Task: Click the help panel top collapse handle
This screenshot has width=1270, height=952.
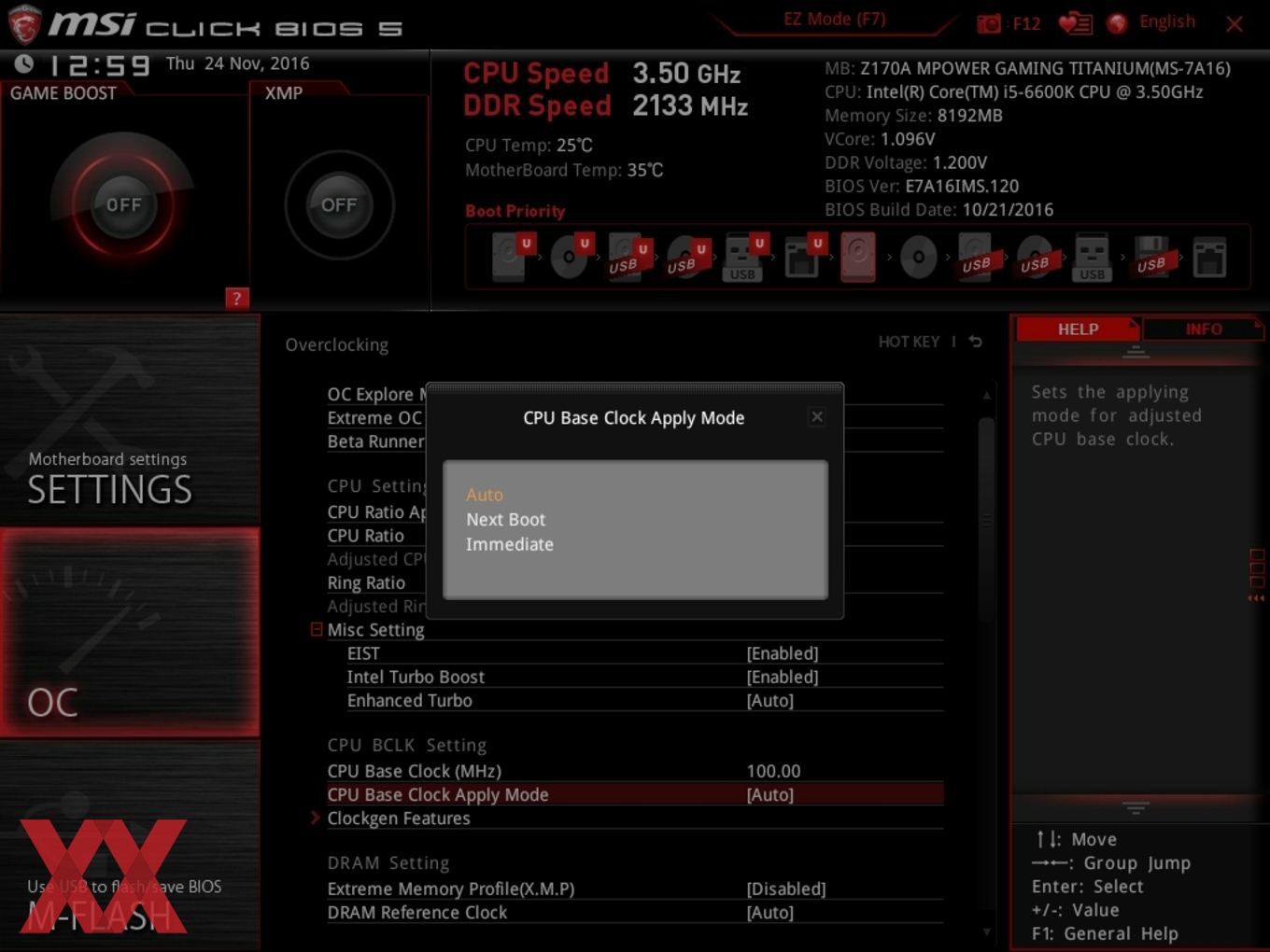Action: point(1136,352)
